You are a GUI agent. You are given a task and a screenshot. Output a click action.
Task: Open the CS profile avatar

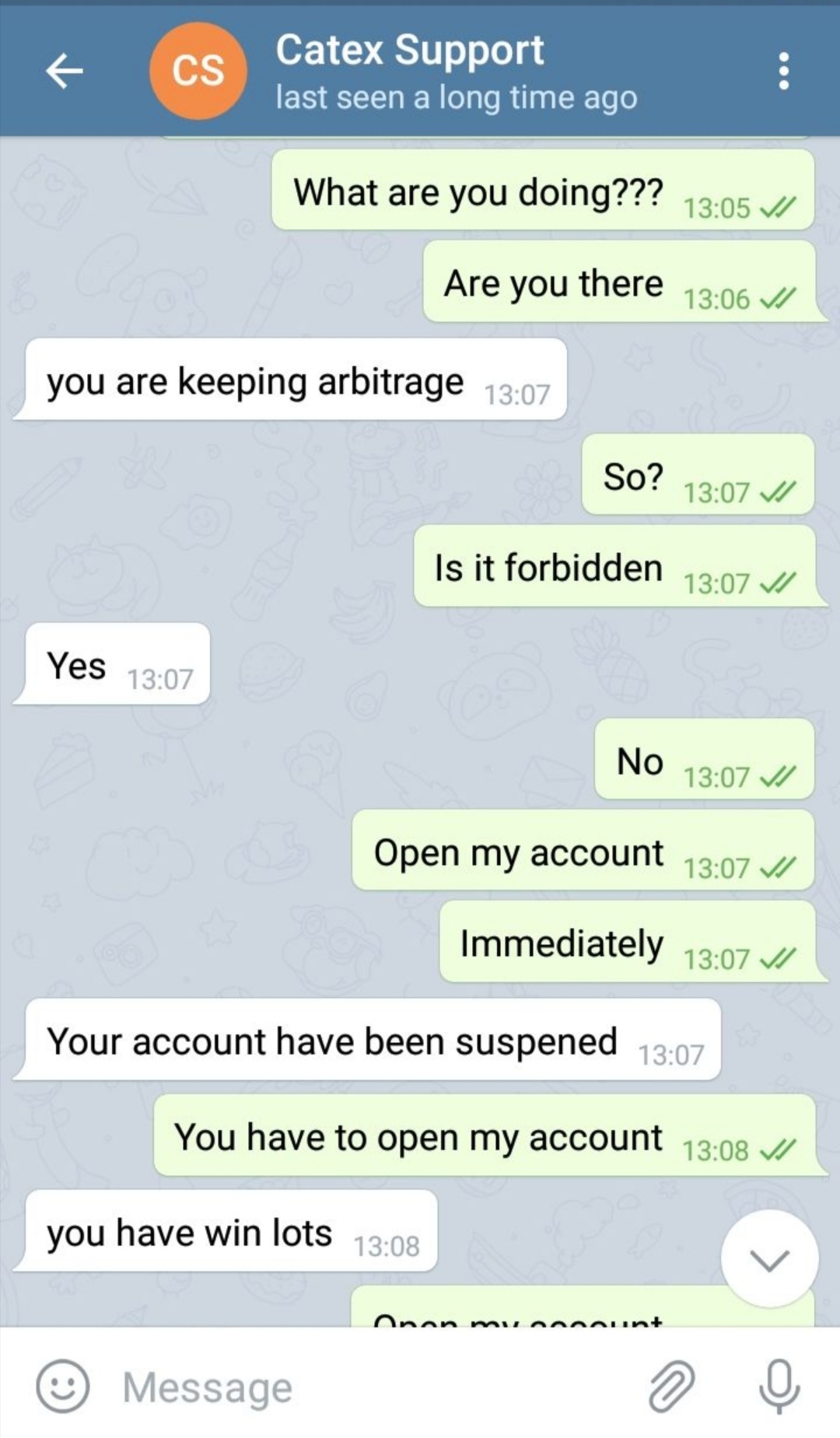pos(198,71)
